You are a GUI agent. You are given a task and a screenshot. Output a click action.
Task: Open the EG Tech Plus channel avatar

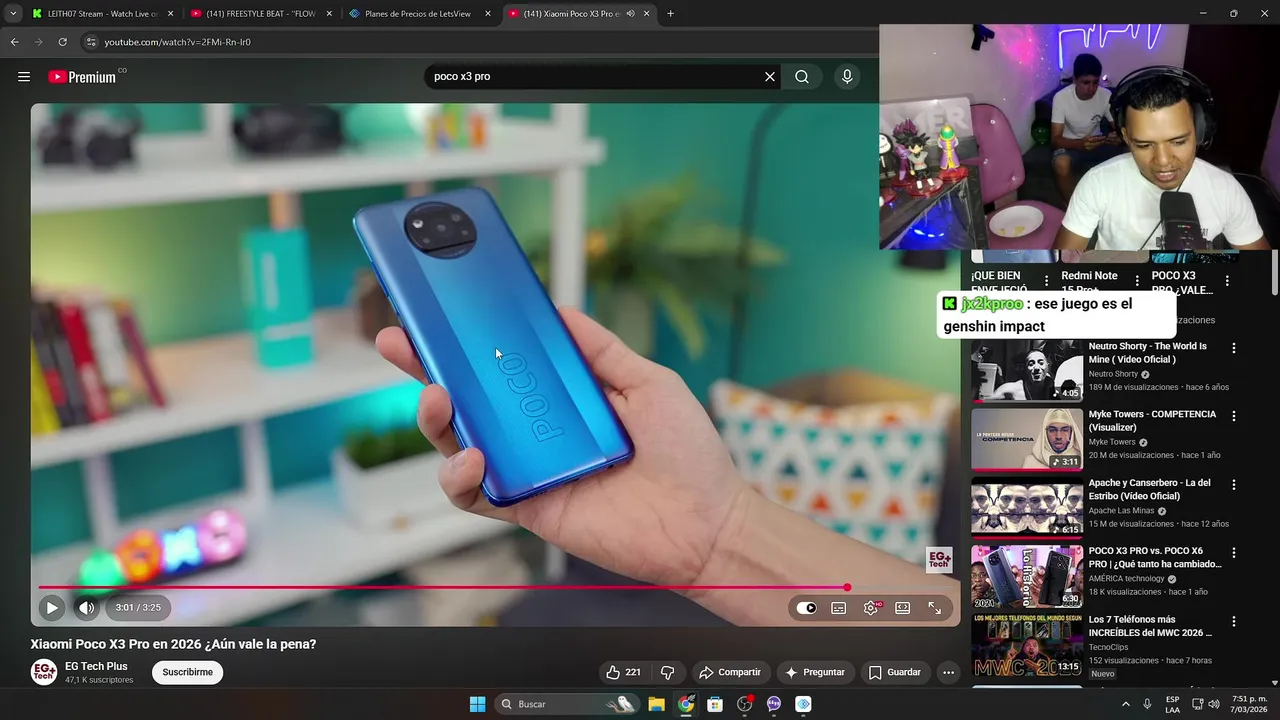coord(44,672)
